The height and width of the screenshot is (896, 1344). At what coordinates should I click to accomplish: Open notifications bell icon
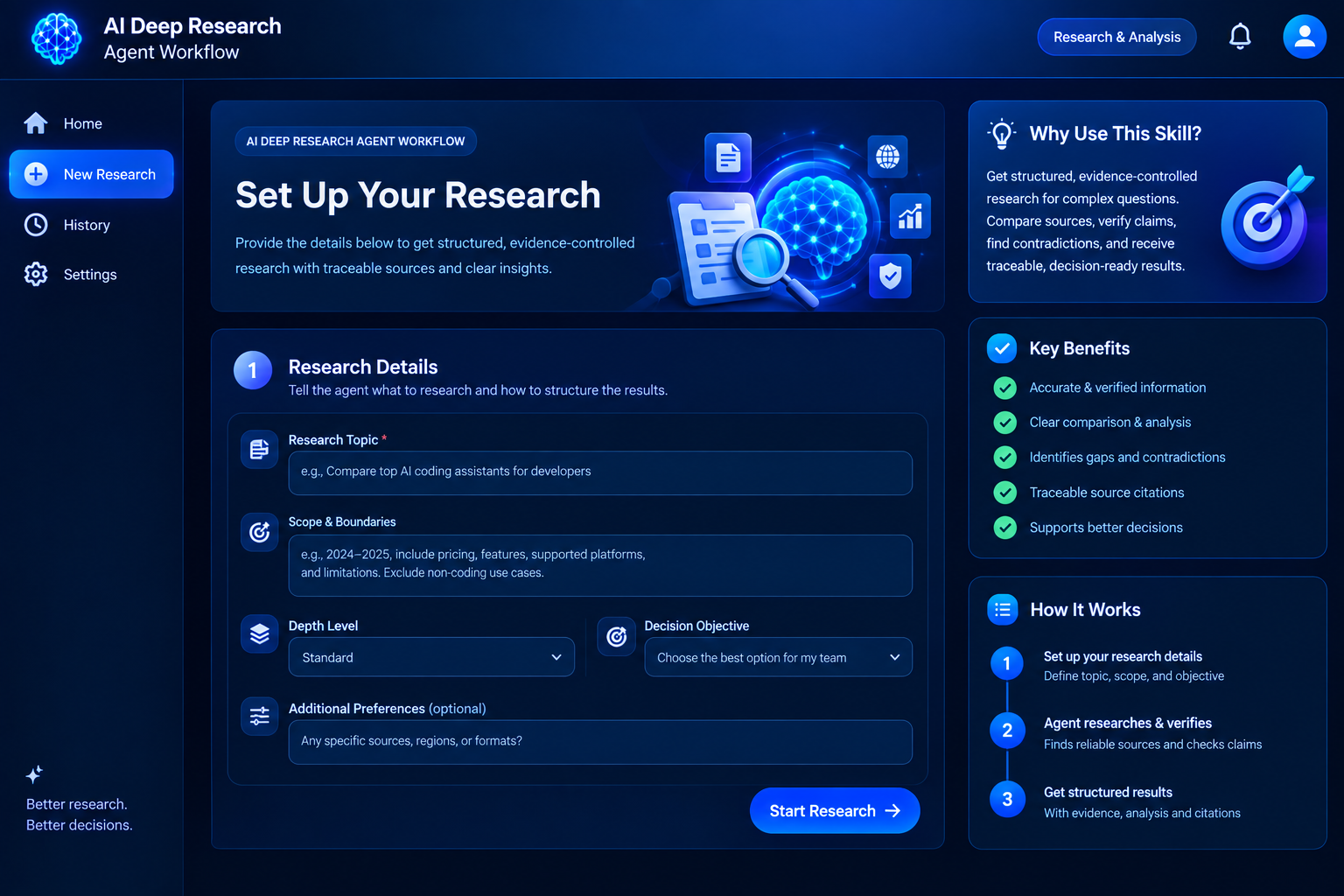pos(1240,37)
